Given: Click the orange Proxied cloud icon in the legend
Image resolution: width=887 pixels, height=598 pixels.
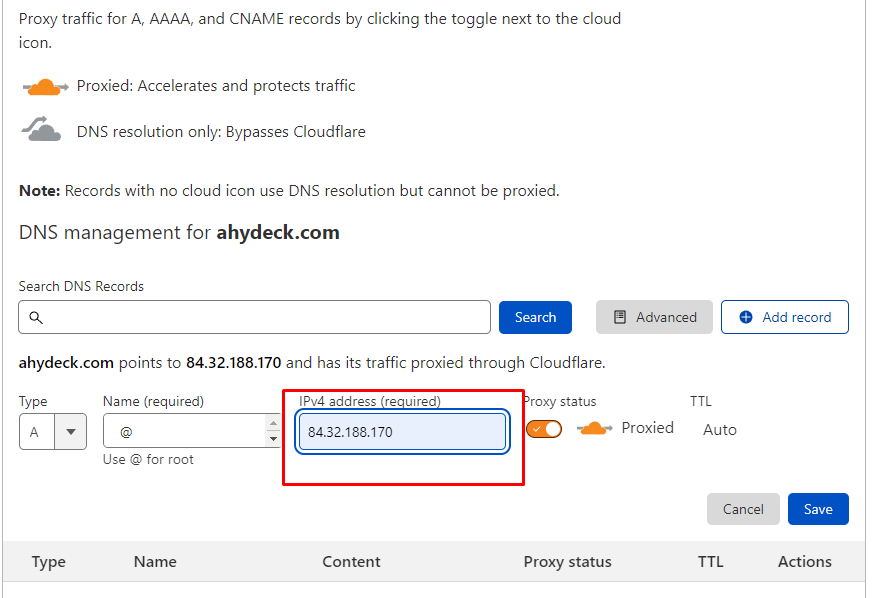Looking at the screenshot, I should click(44, 87).
